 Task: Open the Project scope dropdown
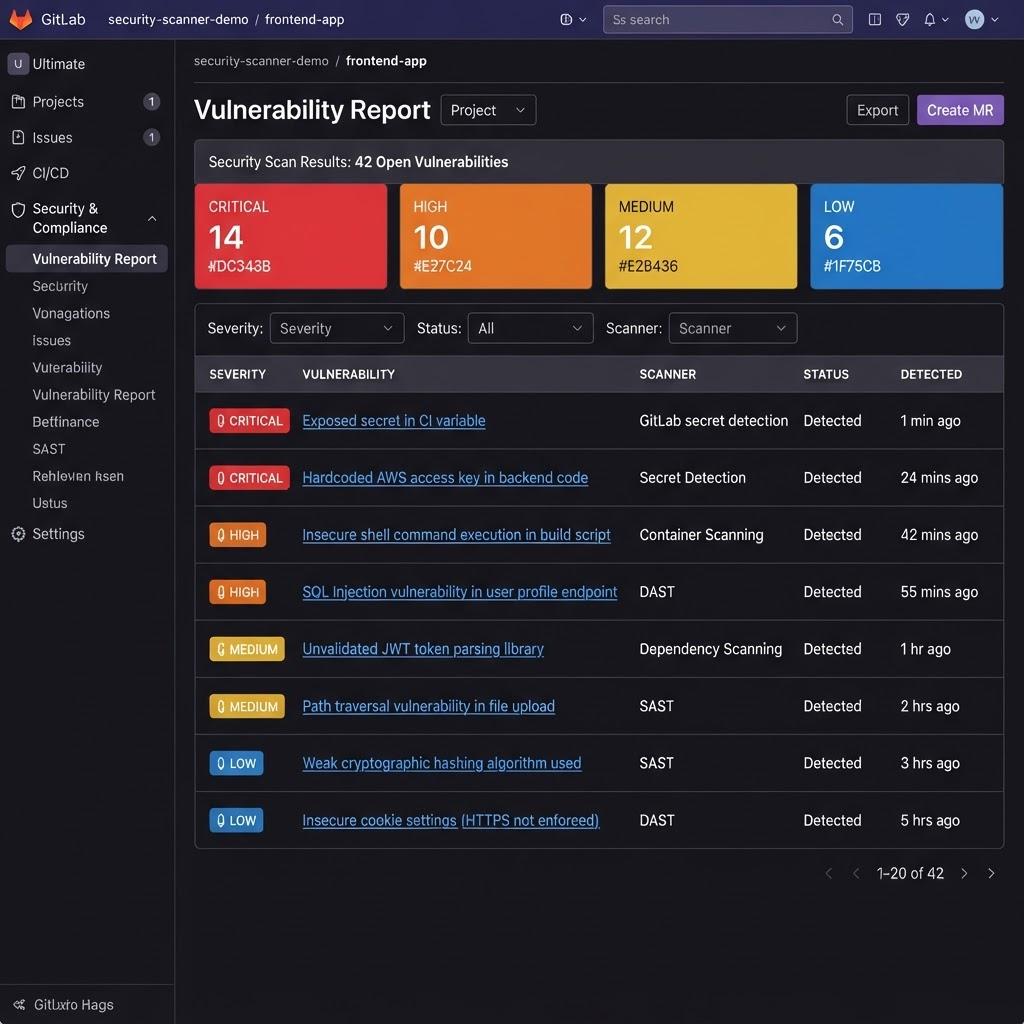pyautogui.click(x=488, y=110)
